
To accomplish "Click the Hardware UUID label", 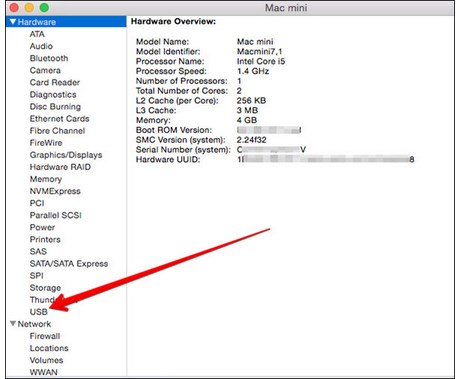I will [168, 159].
